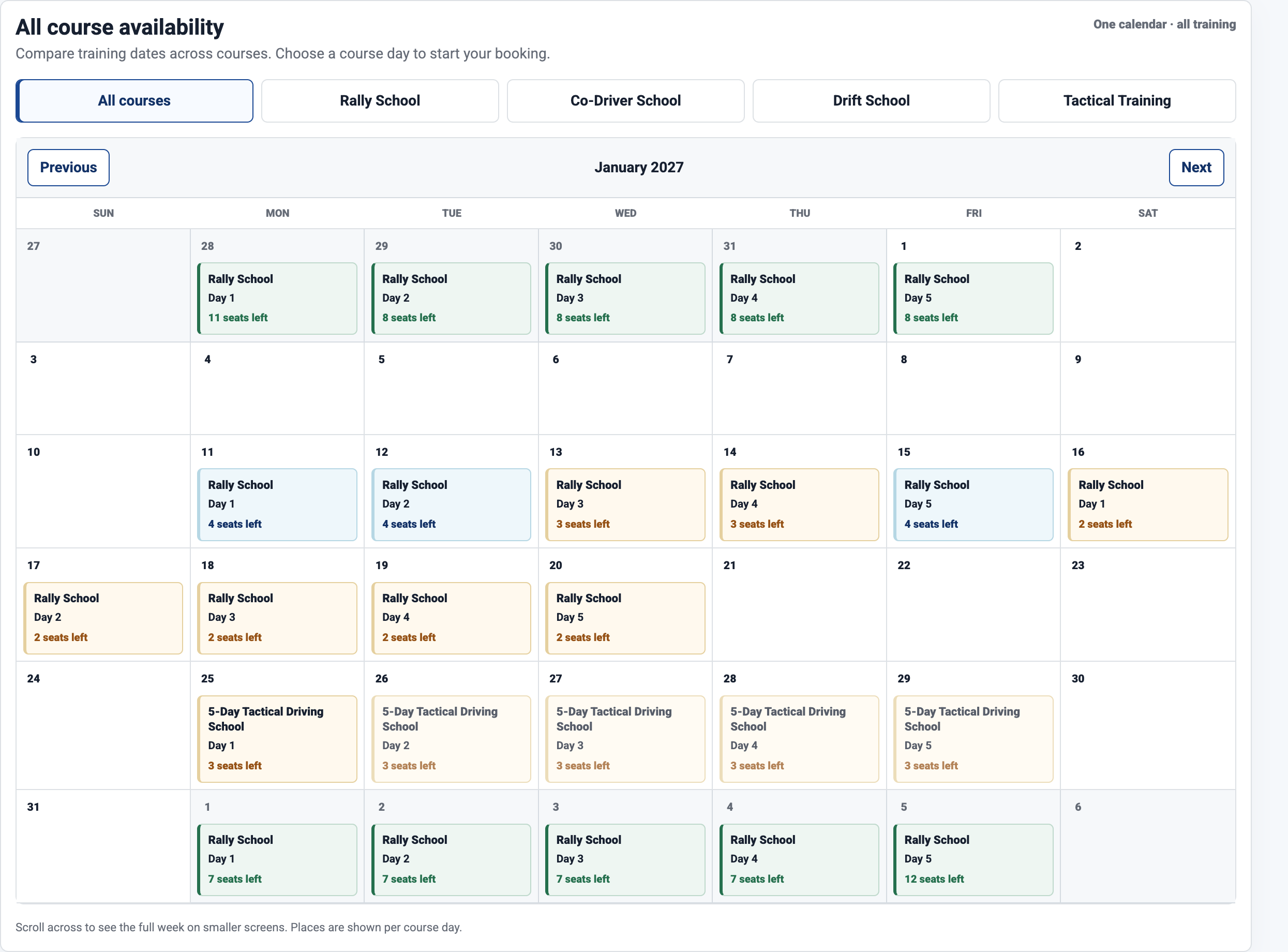The height and width of the screenshot is (952, 1288).
Task: Select Rally School Day 3 on January 13
Action: coord(625,505)
